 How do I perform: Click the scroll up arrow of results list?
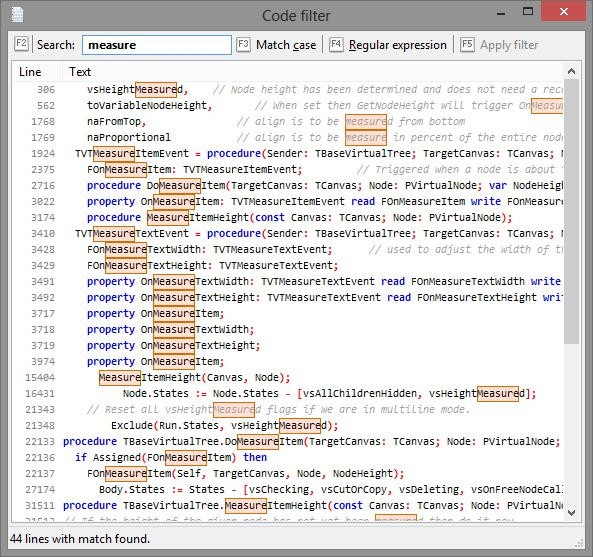[x=571, y=71]
